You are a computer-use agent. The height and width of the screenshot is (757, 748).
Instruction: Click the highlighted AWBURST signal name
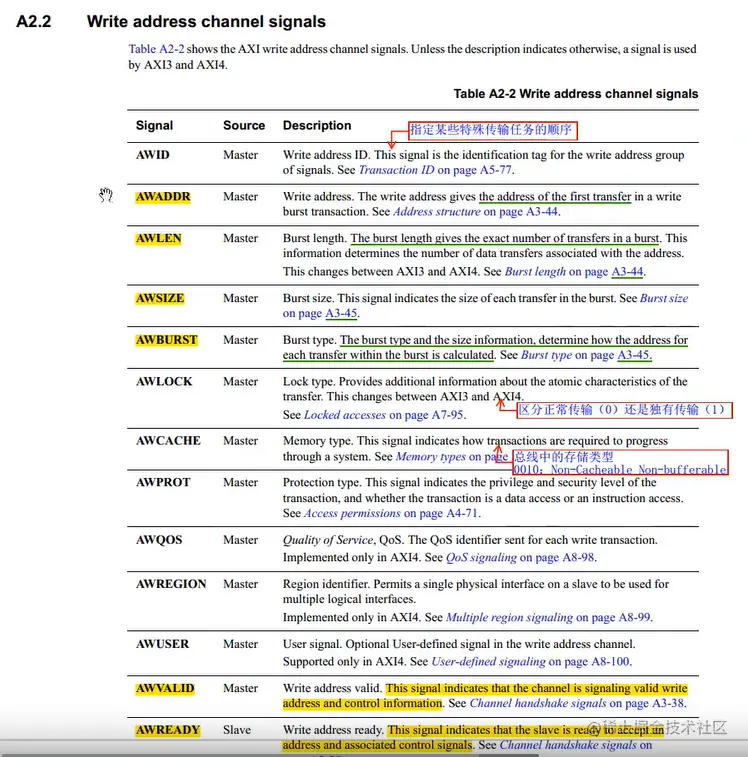[x=167, y=339]
